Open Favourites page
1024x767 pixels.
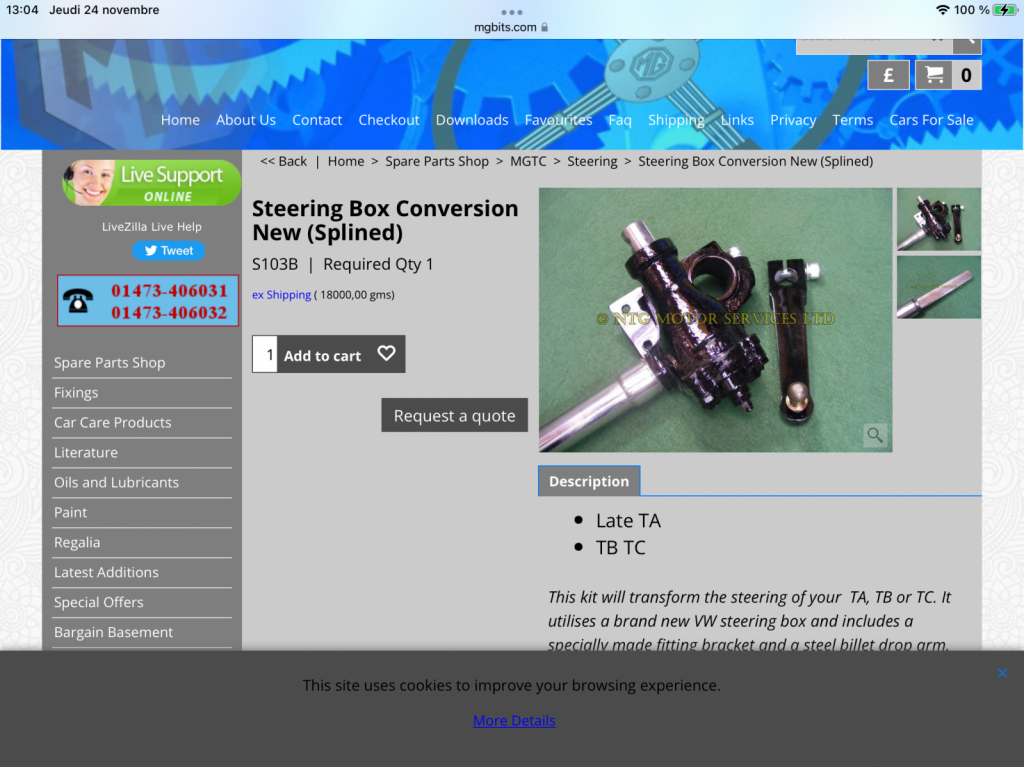point(558,120)
